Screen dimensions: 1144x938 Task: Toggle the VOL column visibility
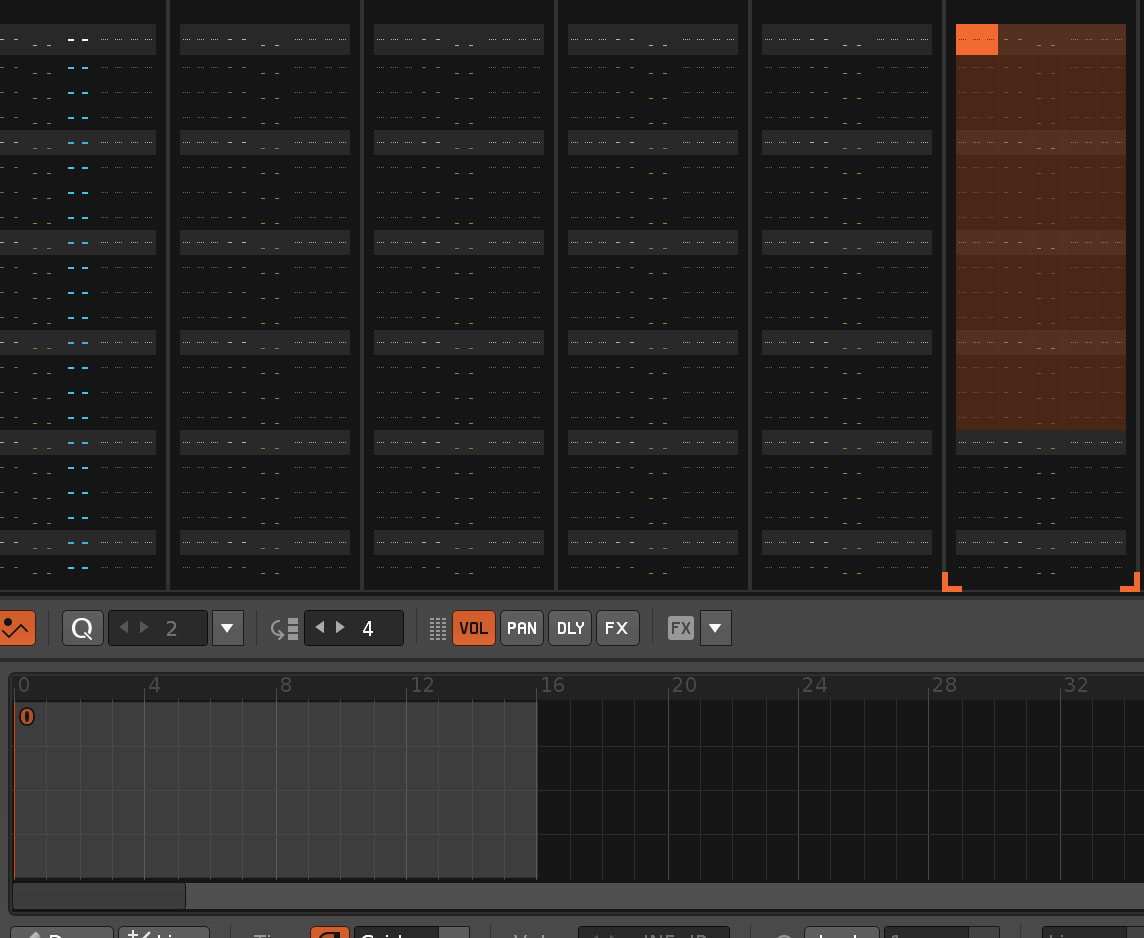(474, 628)
